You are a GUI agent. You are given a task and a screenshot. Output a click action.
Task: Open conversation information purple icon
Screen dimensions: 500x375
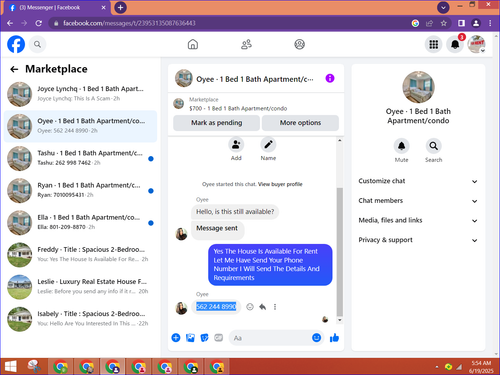coord(330,78)
